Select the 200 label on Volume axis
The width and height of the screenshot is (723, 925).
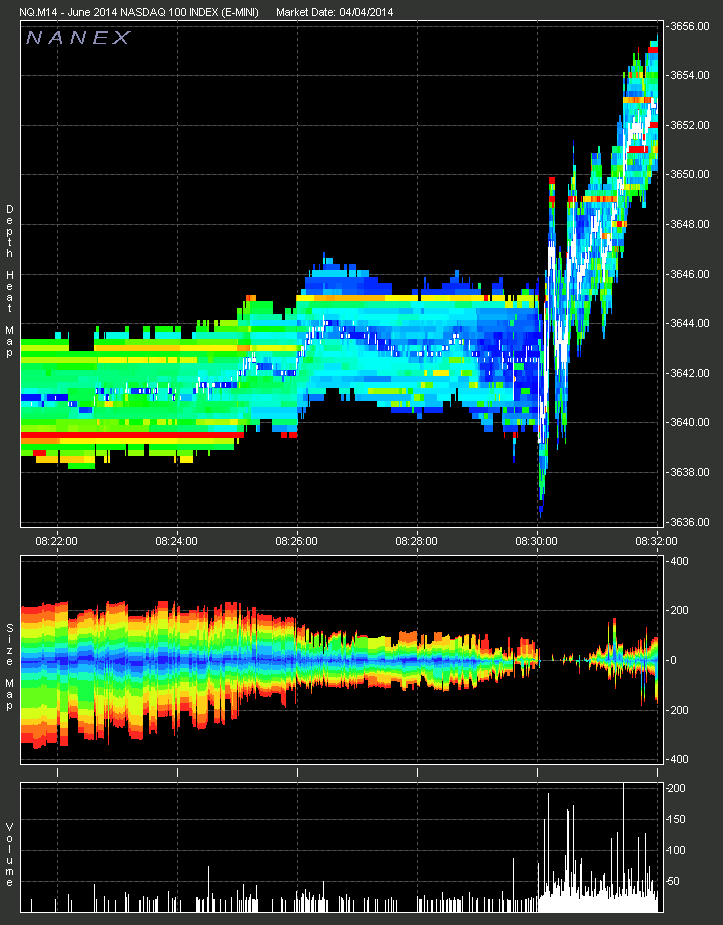click(678, 788)
